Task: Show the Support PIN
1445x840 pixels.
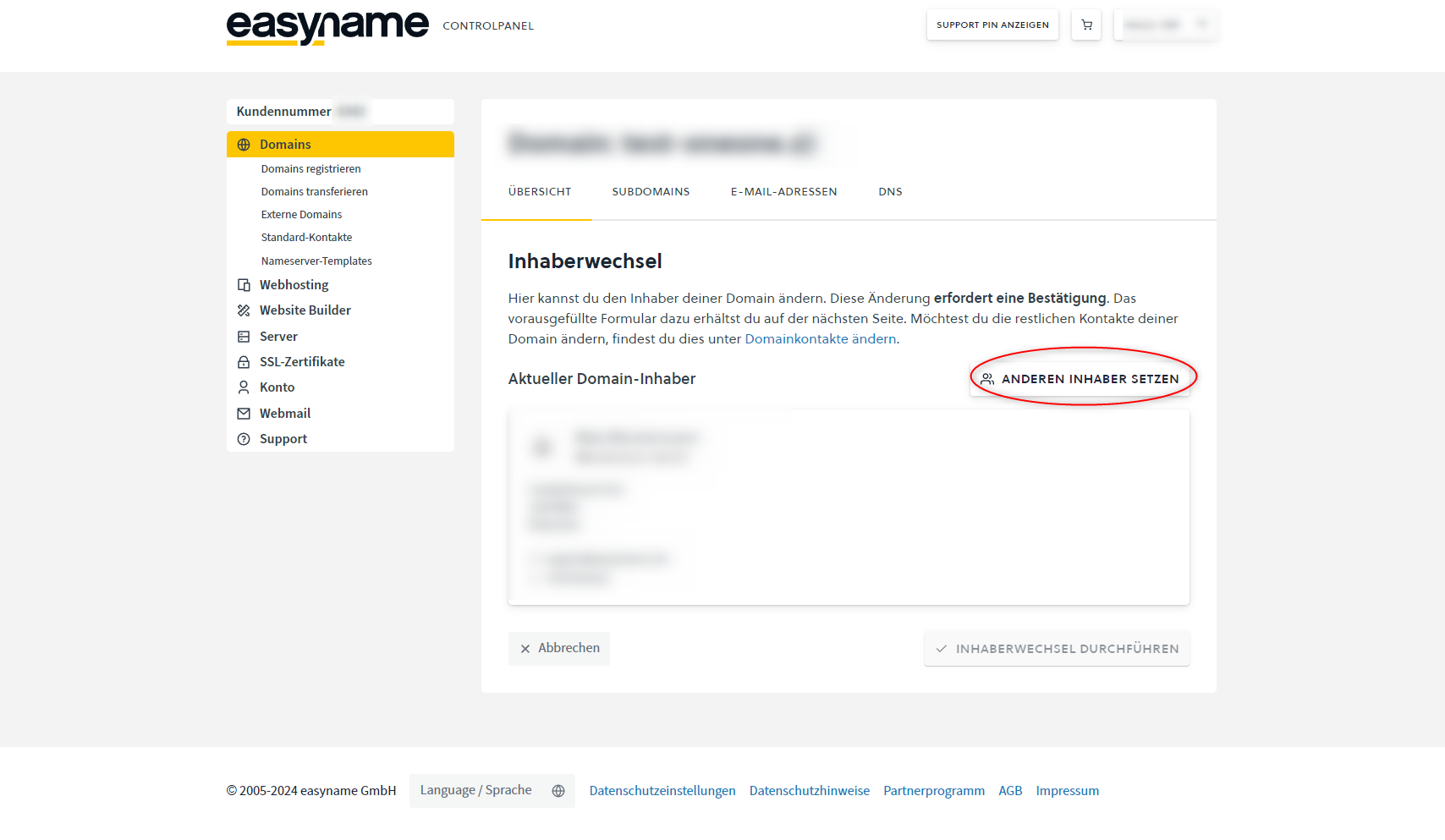Action: 992,25
